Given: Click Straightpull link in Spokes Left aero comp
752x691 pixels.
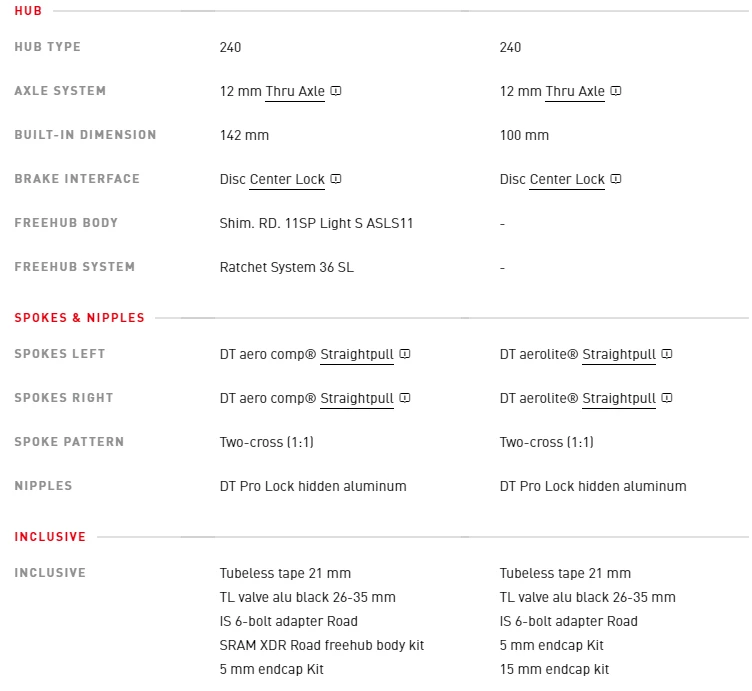Looking at the screenshot, I should point(356,354).
